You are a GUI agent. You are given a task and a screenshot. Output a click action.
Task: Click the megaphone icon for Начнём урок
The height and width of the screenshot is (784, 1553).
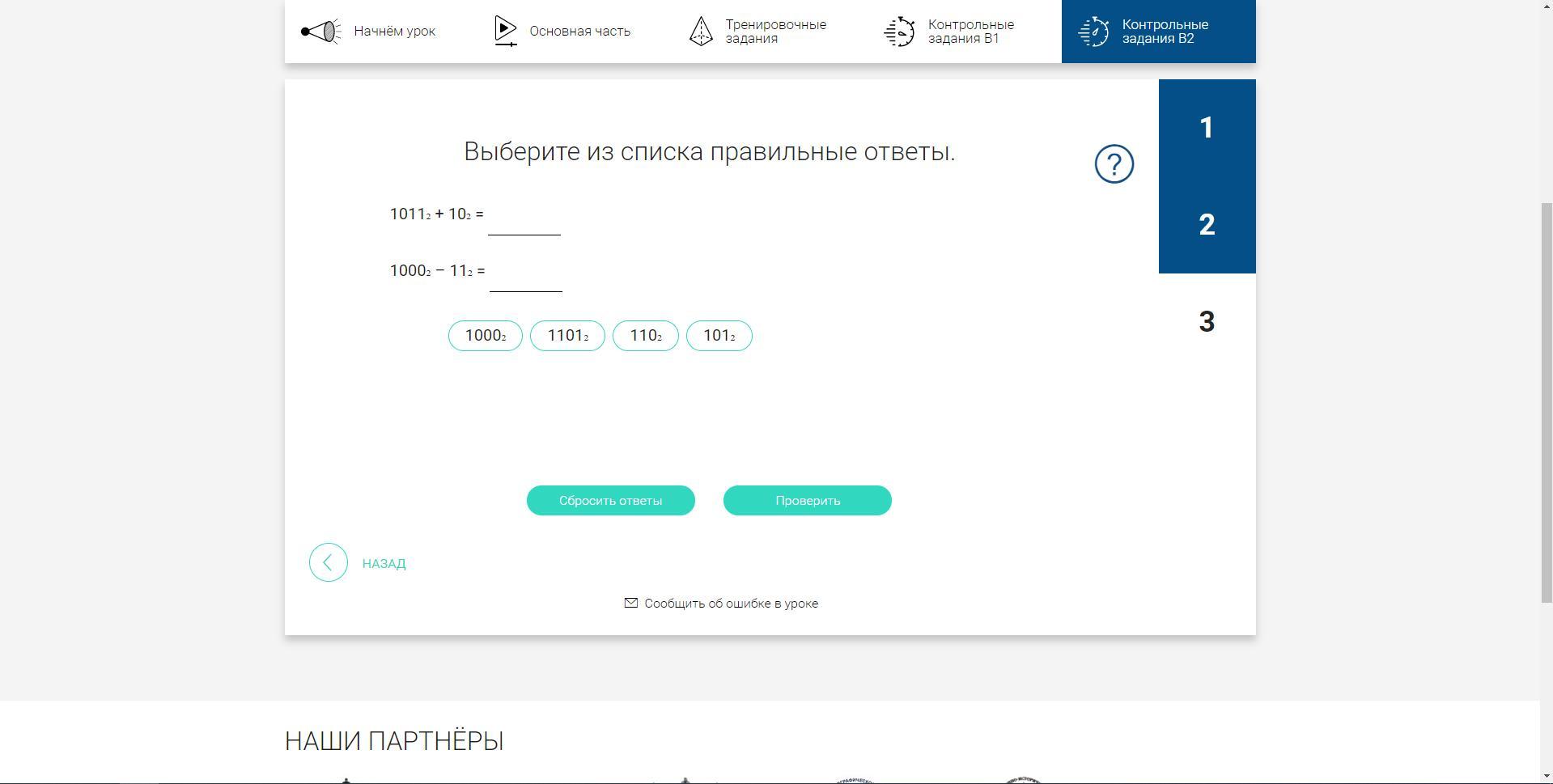click(321, 32)
